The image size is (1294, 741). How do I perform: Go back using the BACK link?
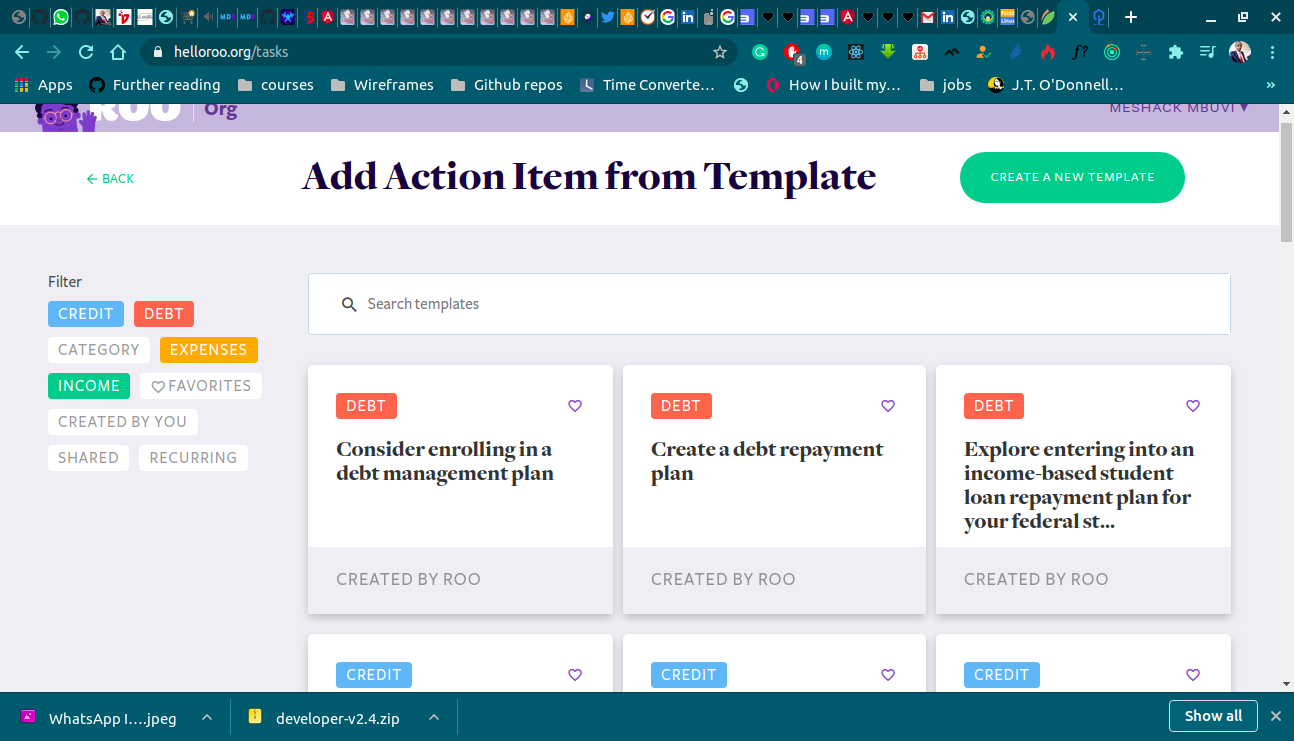pyautogui.click(x=110, y=179)
